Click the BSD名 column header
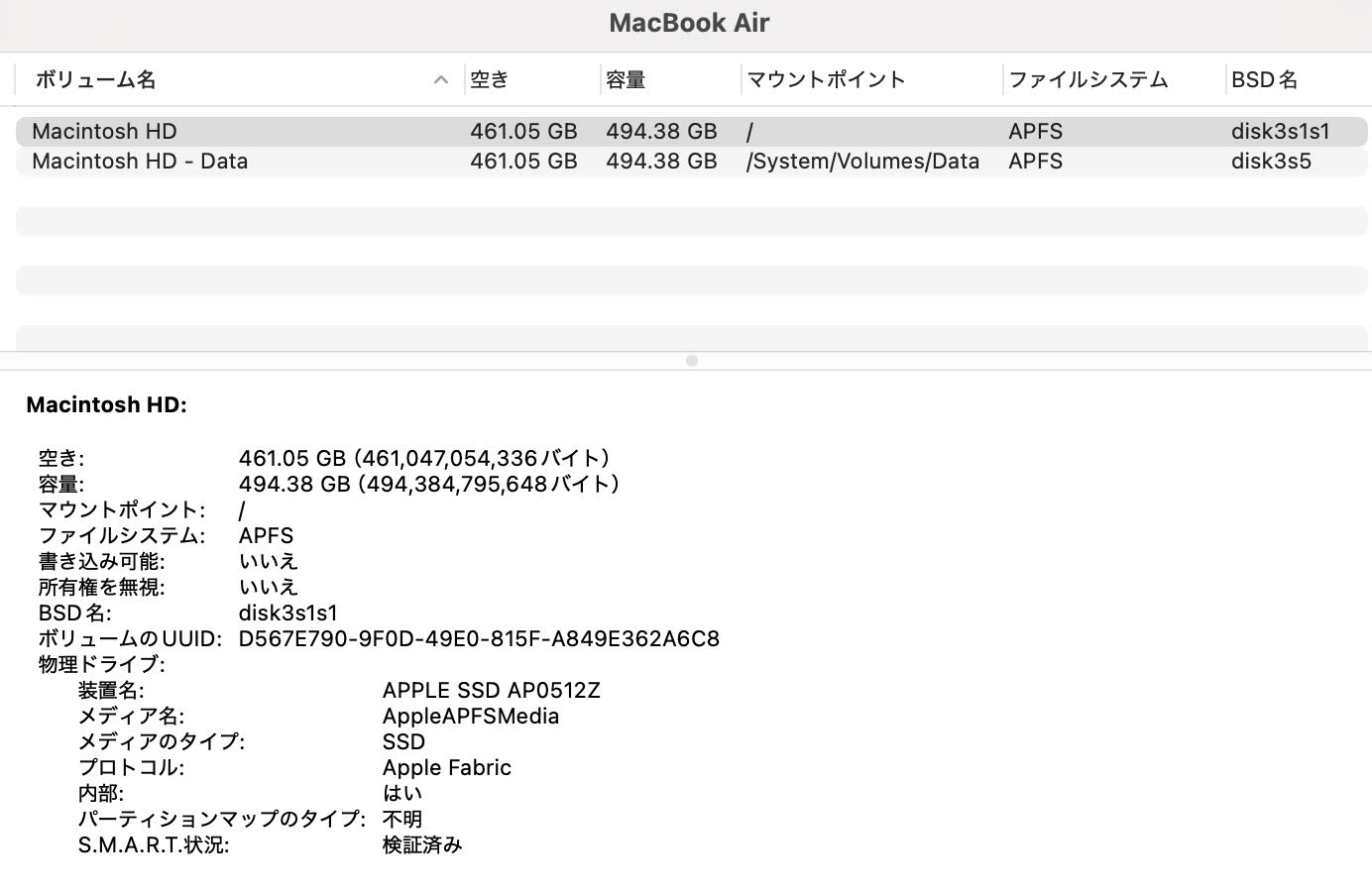Image resolution: width=1372 pixels, height=896 pixels. (1264, 80)
